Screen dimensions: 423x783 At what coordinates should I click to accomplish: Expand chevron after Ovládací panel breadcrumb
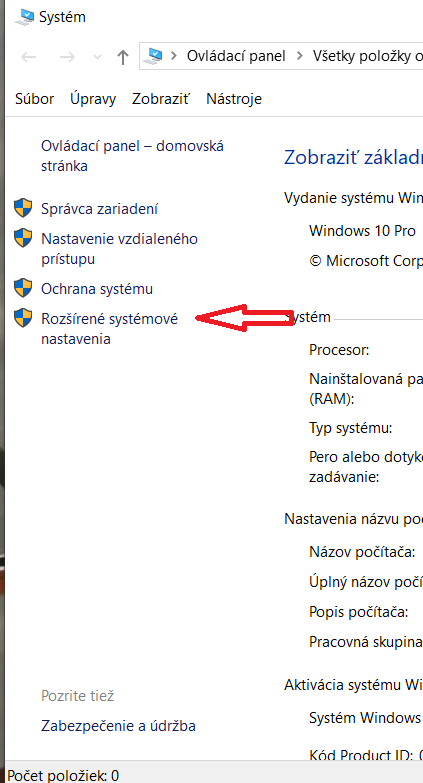coord(300,56)
